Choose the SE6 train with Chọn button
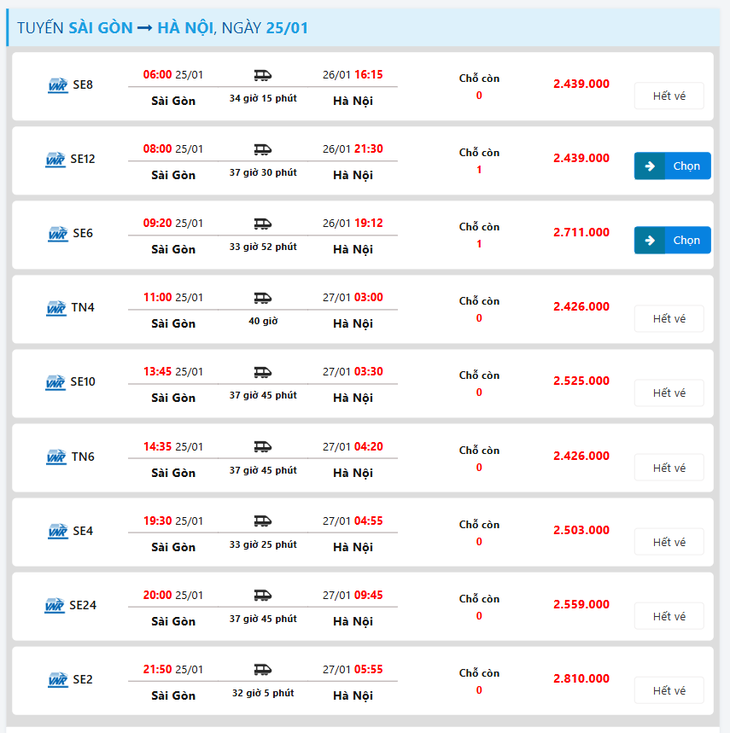 672,240
